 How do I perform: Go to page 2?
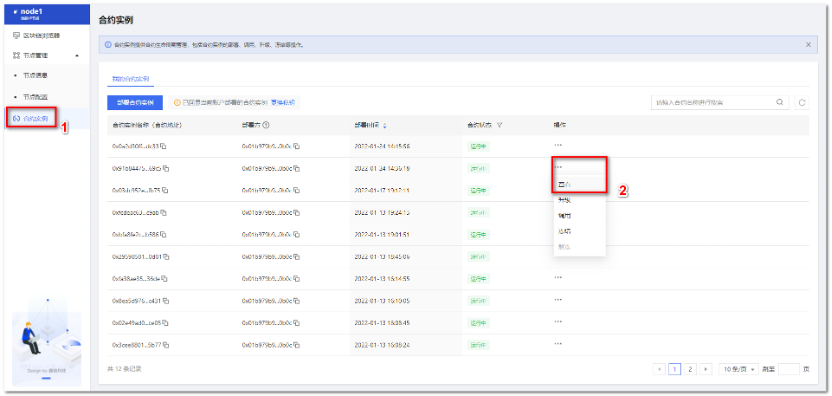(690, 369)
